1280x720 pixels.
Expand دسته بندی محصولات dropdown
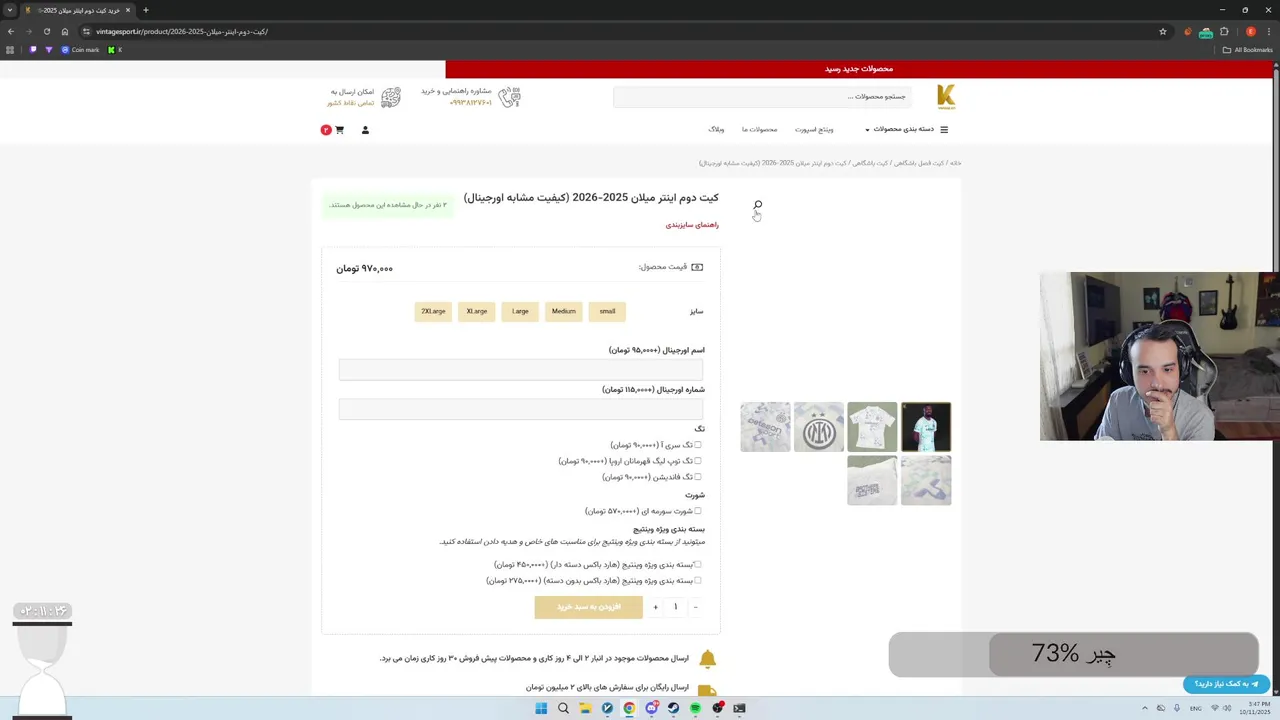(x=902, y=129)
